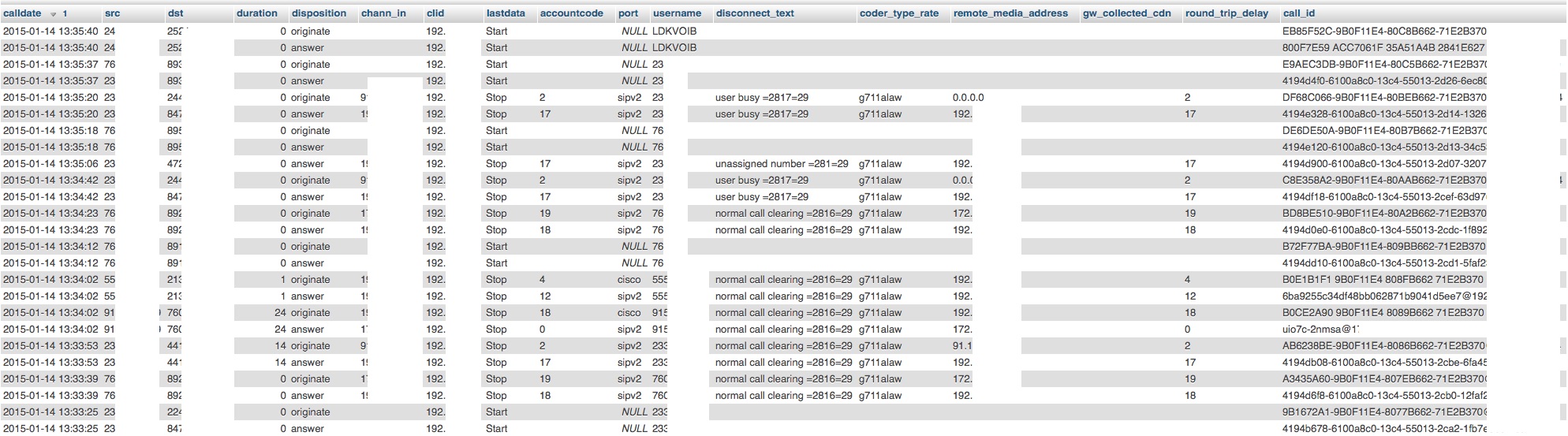Select the 'unassigned number =281=29' cell
The width and height of the screenshot is (1568, 436).
pos(781,164)
